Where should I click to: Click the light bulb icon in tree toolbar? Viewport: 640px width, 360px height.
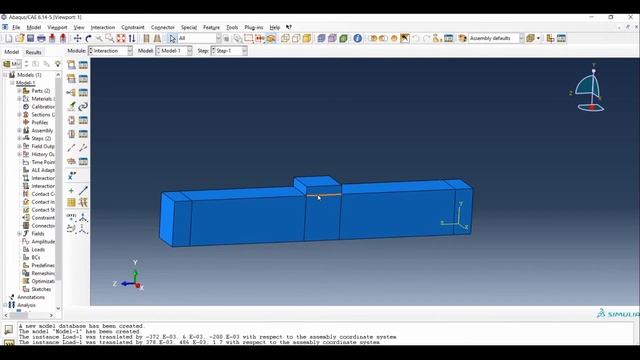click(x=58, y=64)
